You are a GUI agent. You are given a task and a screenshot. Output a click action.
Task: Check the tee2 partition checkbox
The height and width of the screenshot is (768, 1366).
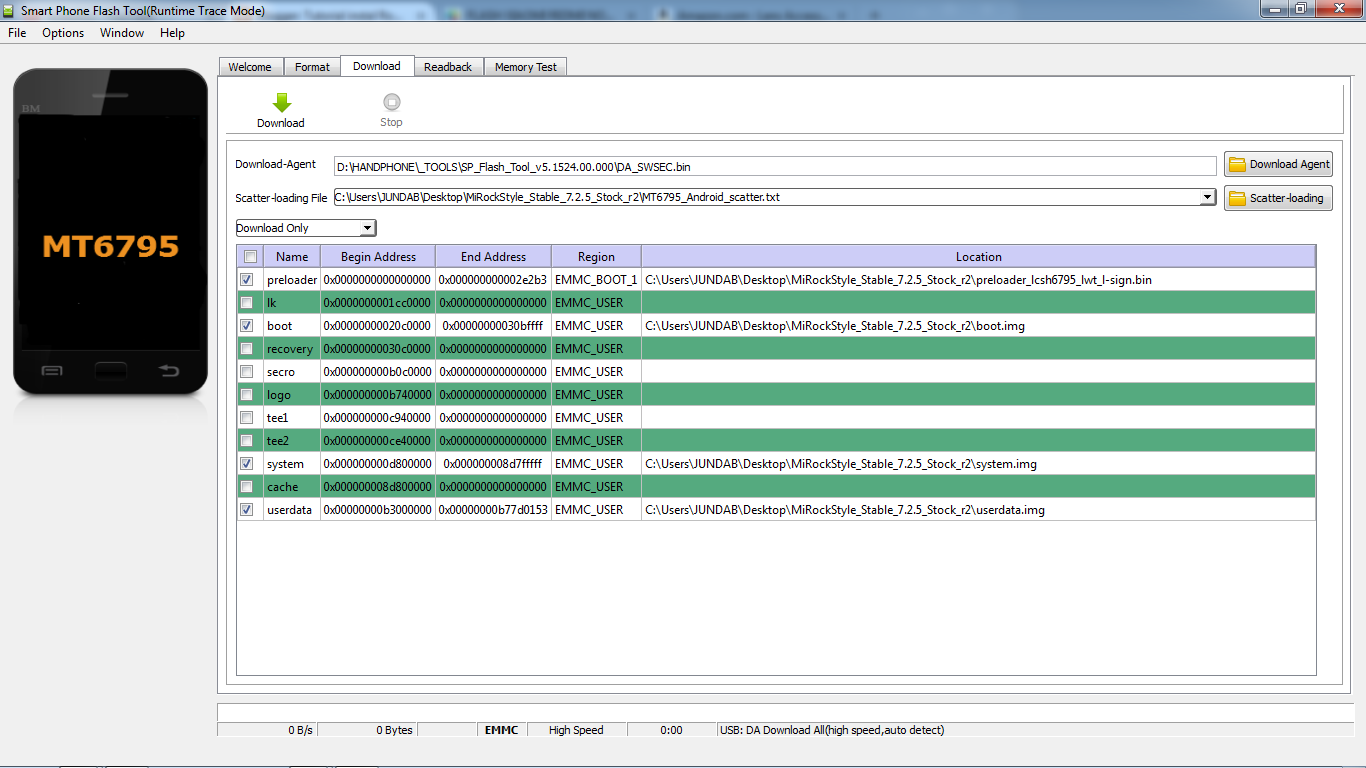247,441
